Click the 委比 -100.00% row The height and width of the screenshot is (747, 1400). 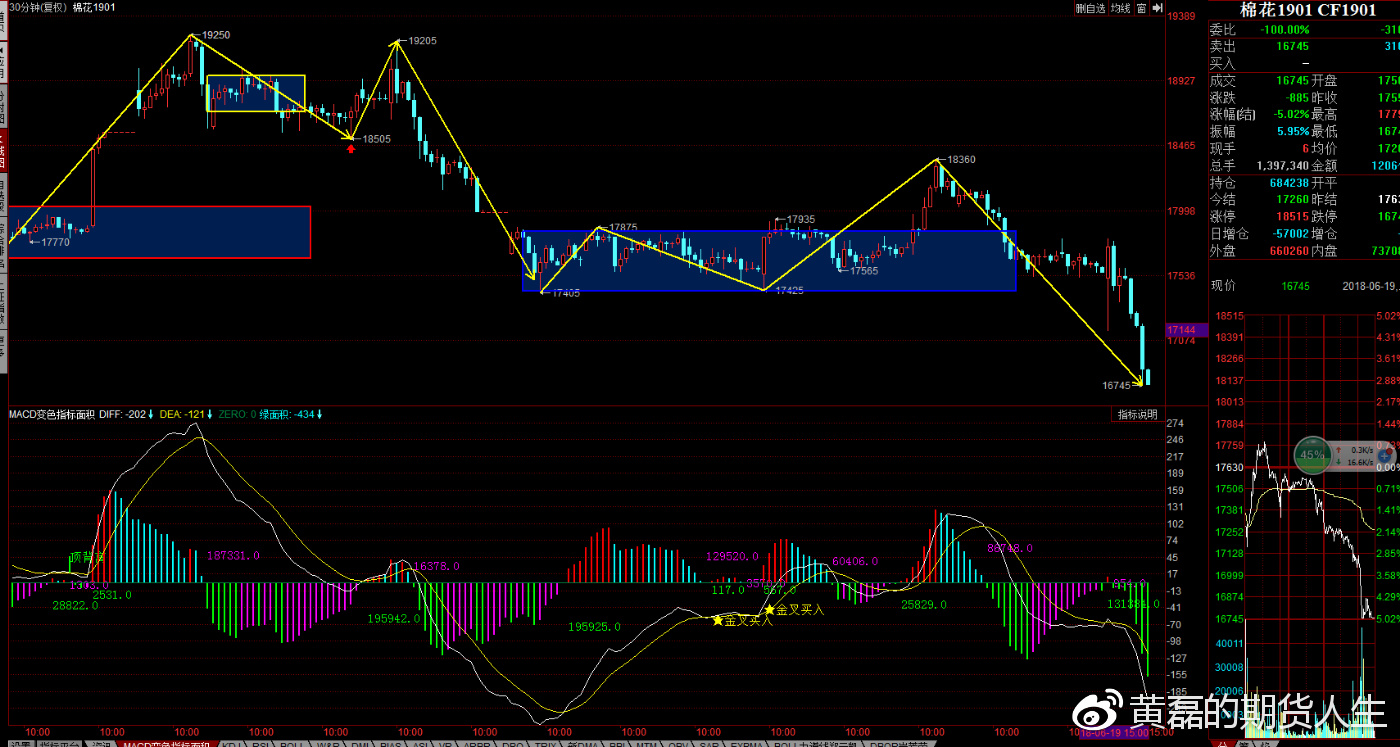[1303, 30]
